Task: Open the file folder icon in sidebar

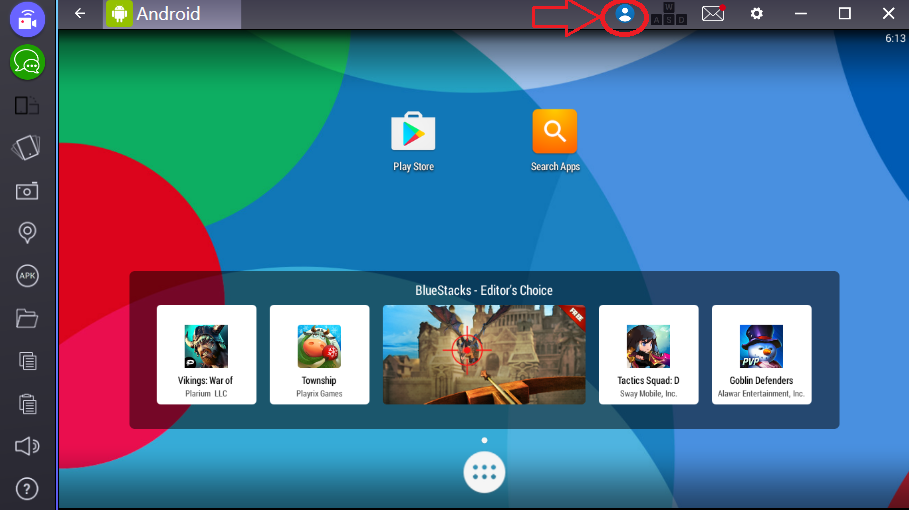Action: (27, 318)
